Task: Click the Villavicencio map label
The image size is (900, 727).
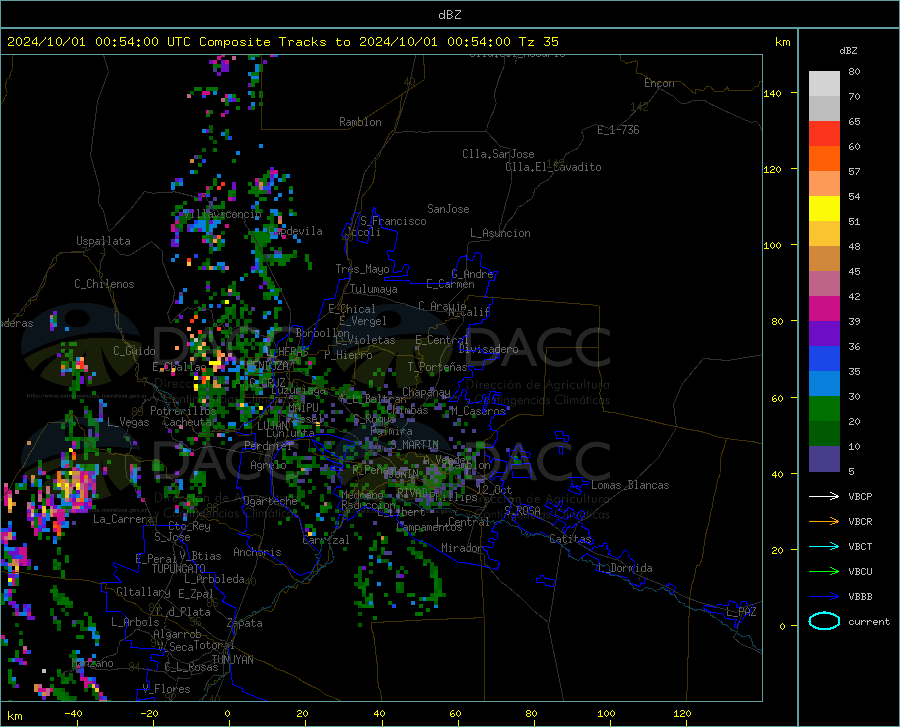Action: pos(223,214)
